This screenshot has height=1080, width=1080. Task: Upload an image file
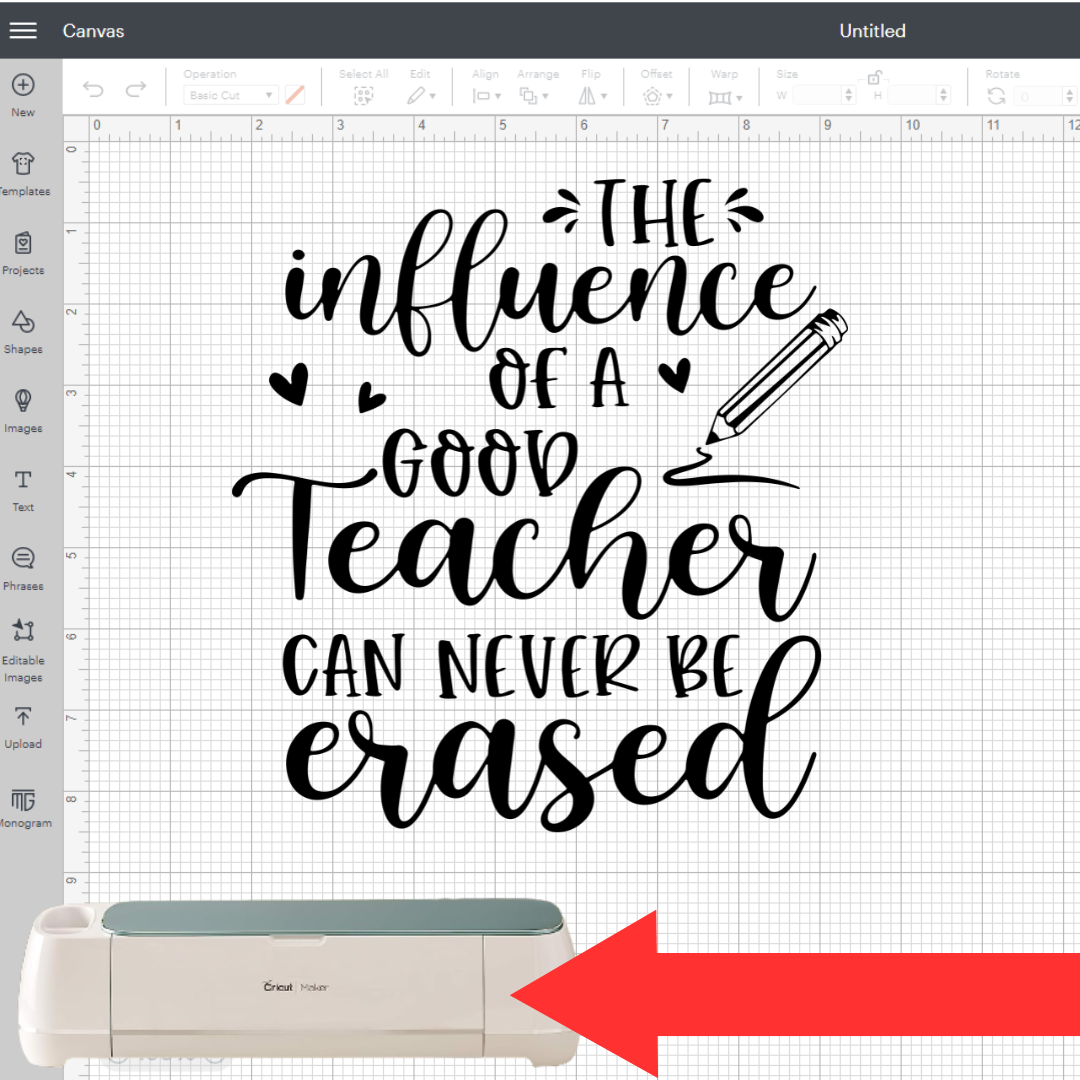(x=23, y=727)
